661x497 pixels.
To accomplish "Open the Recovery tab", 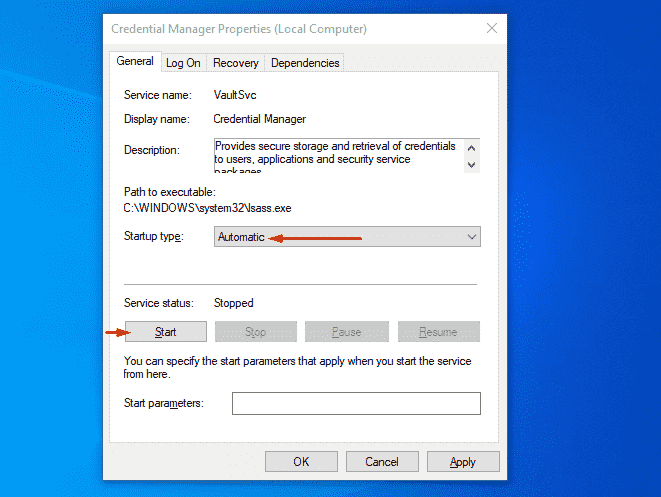I will (235, 63).
